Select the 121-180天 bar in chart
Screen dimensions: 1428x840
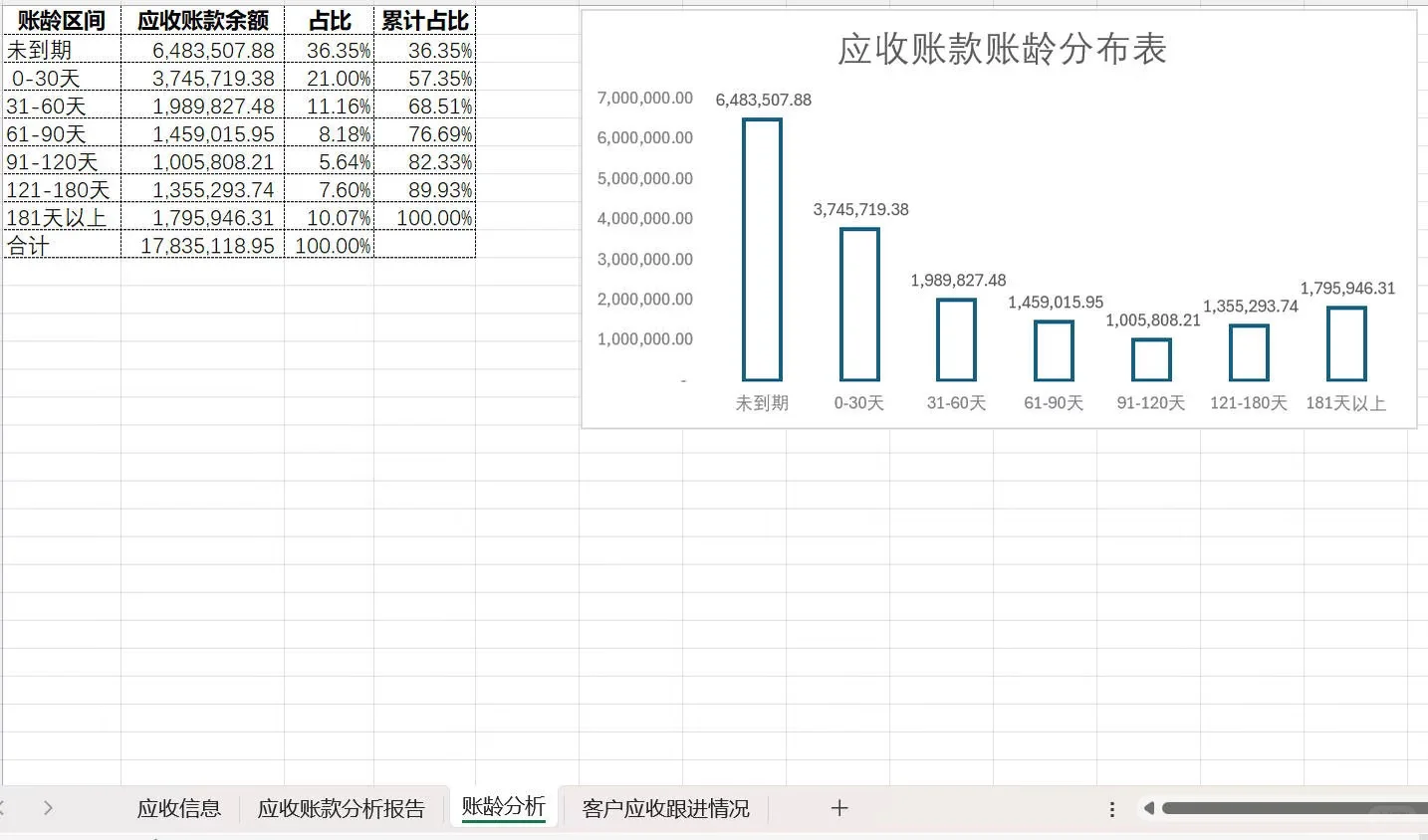1249,353
